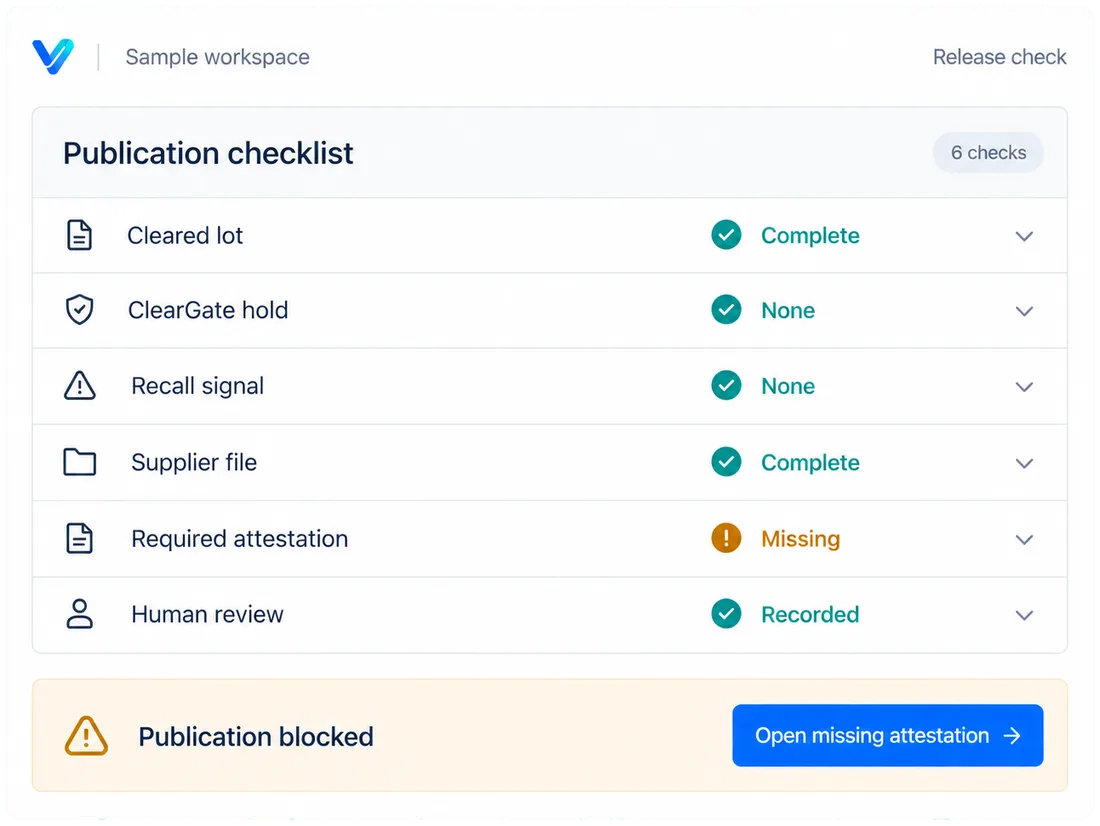Image resolution: width=1100 pixels, height=826 pixels.
Task: Expand the Human review row chevron
Action: tap(1024, 615)
